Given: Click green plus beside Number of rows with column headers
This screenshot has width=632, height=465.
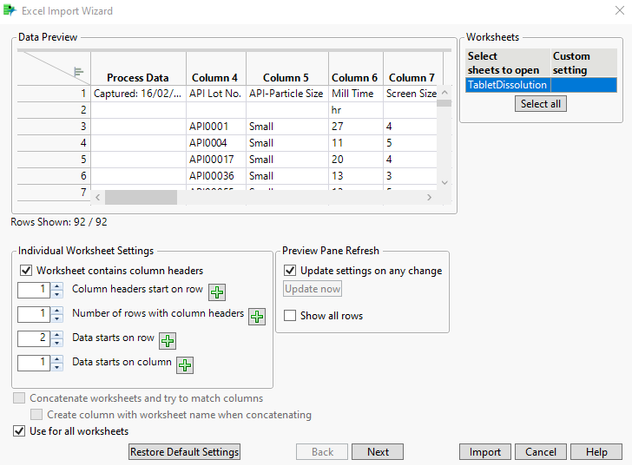Looking at the screenshot, I should (x=257, y=316).
